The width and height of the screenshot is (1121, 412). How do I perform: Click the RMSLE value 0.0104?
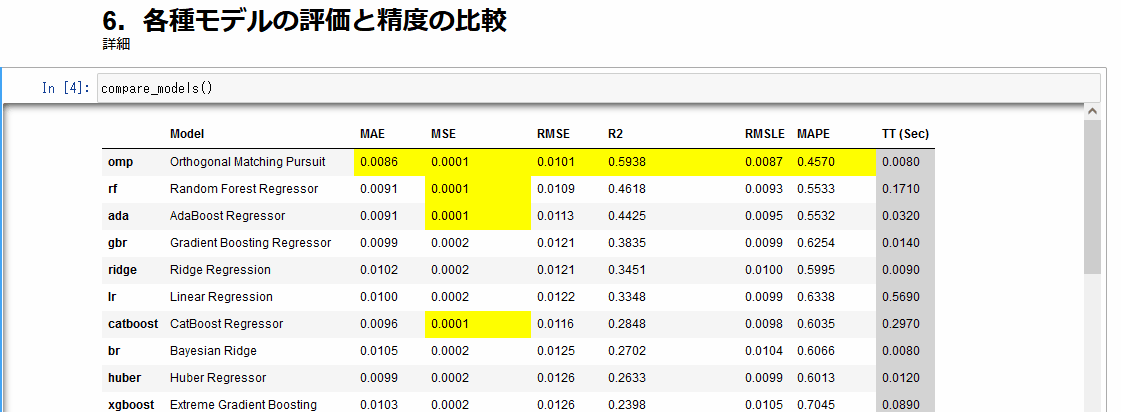pyautogui.click(x=764, y=350)
